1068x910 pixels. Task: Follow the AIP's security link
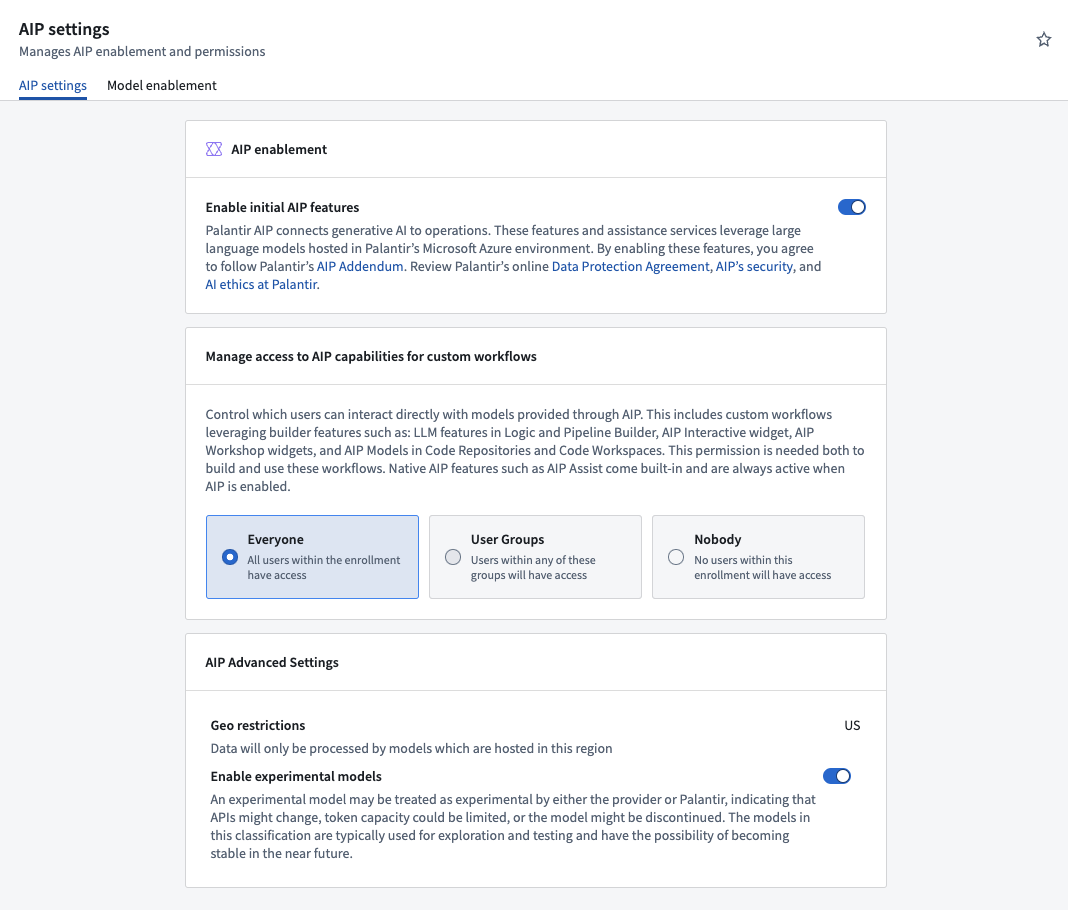(754, 266)
